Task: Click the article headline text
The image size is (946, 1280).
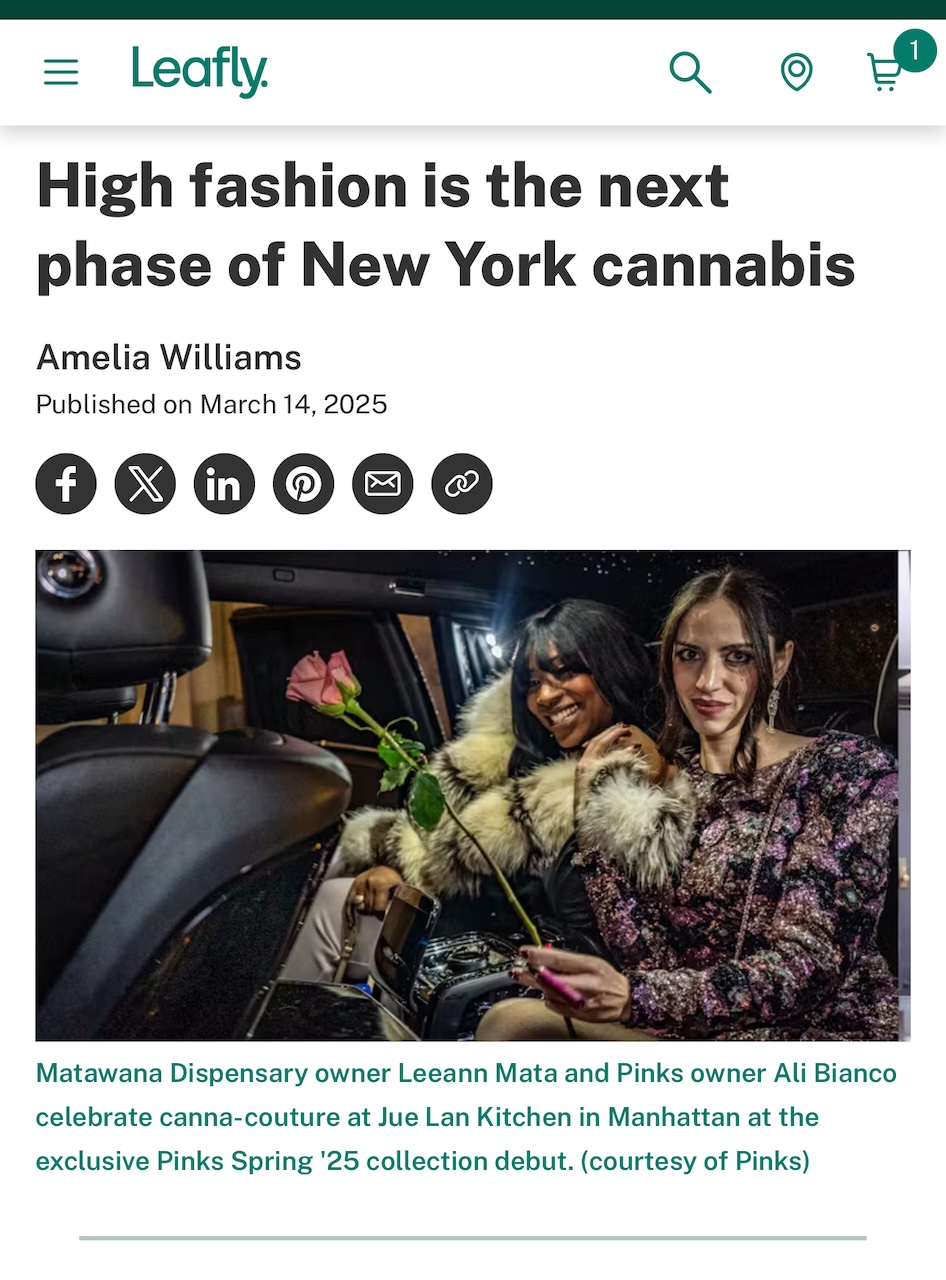Action: pyautogui.click(x=446, y=225)
